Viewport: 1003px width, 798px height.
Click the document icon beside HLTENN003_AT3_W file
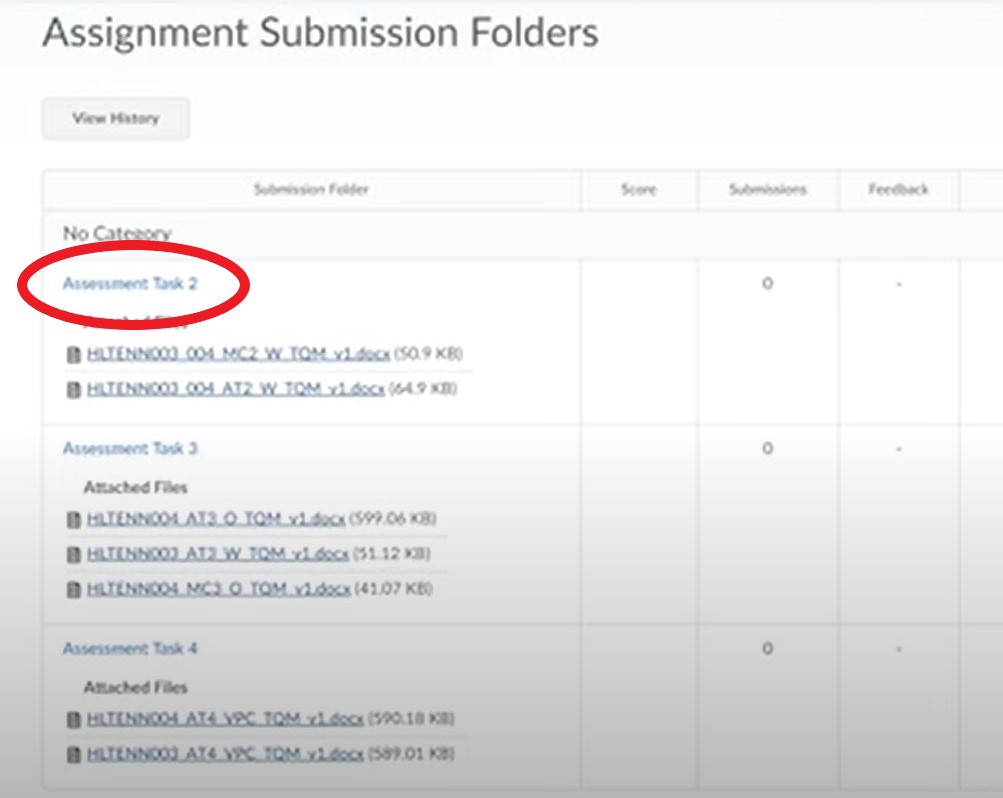72,553
